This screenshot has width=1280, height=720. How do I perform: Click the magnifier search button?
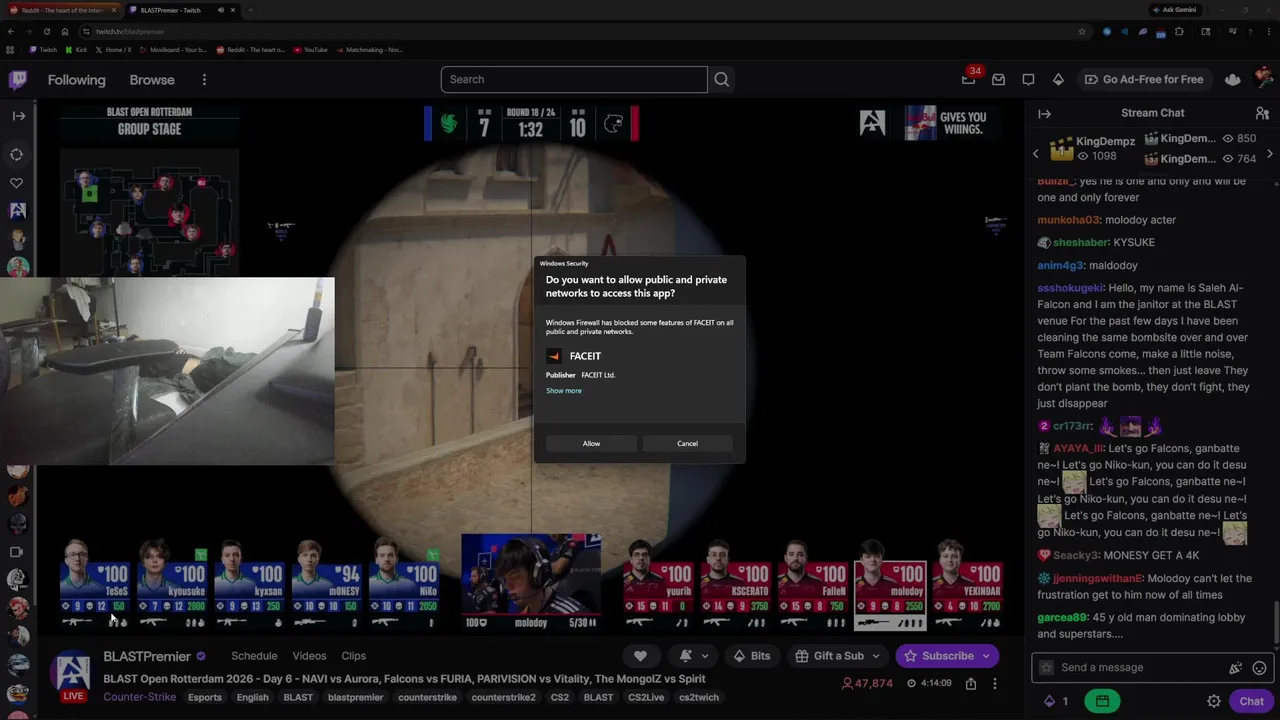(722, 79)
